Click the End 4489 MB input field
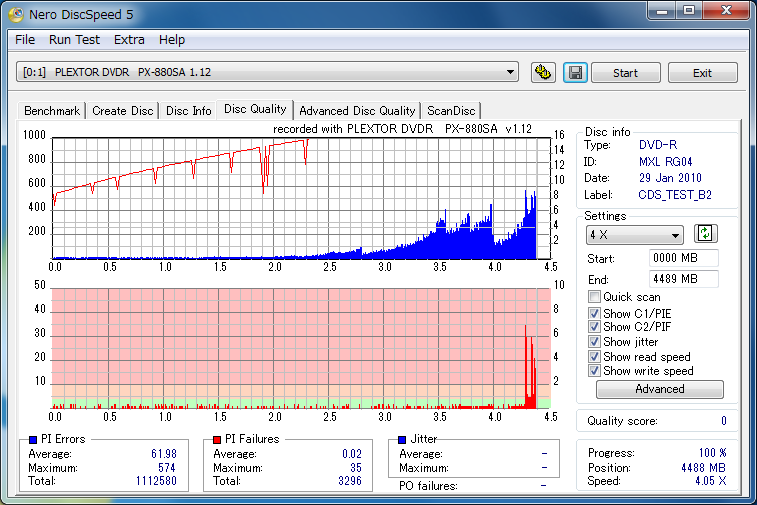Screen dimensions: 757x505 (x=684, y=279)
